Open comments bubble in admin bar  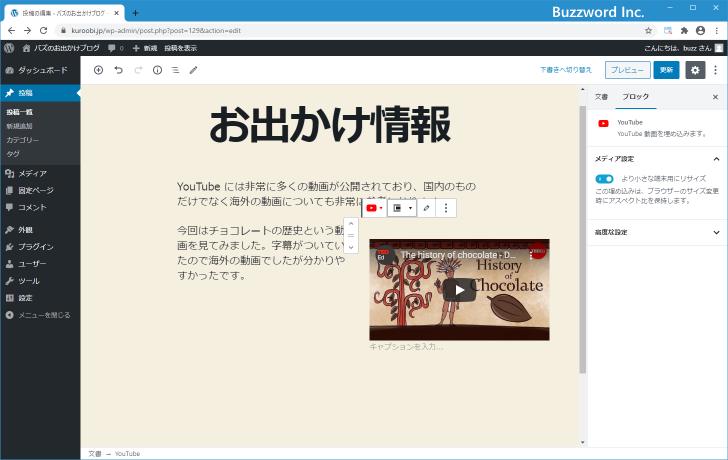coord(116,48)
